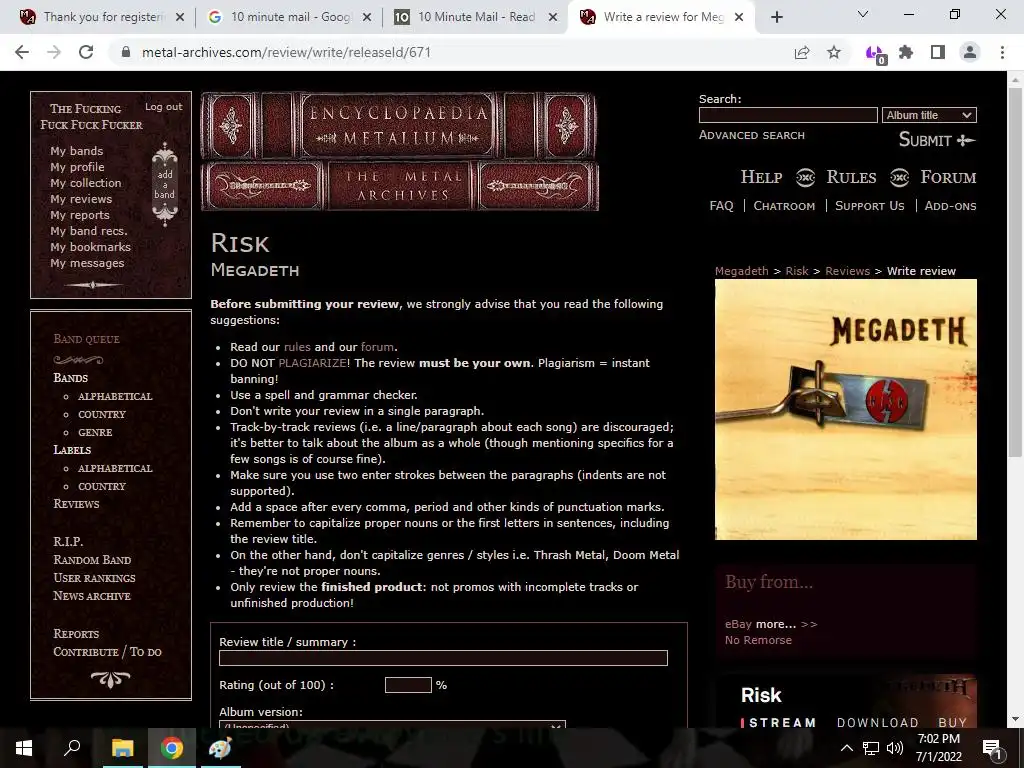This screenshot has width=1024, height=768.
Task: Open User Rankings
Action: 94,578
